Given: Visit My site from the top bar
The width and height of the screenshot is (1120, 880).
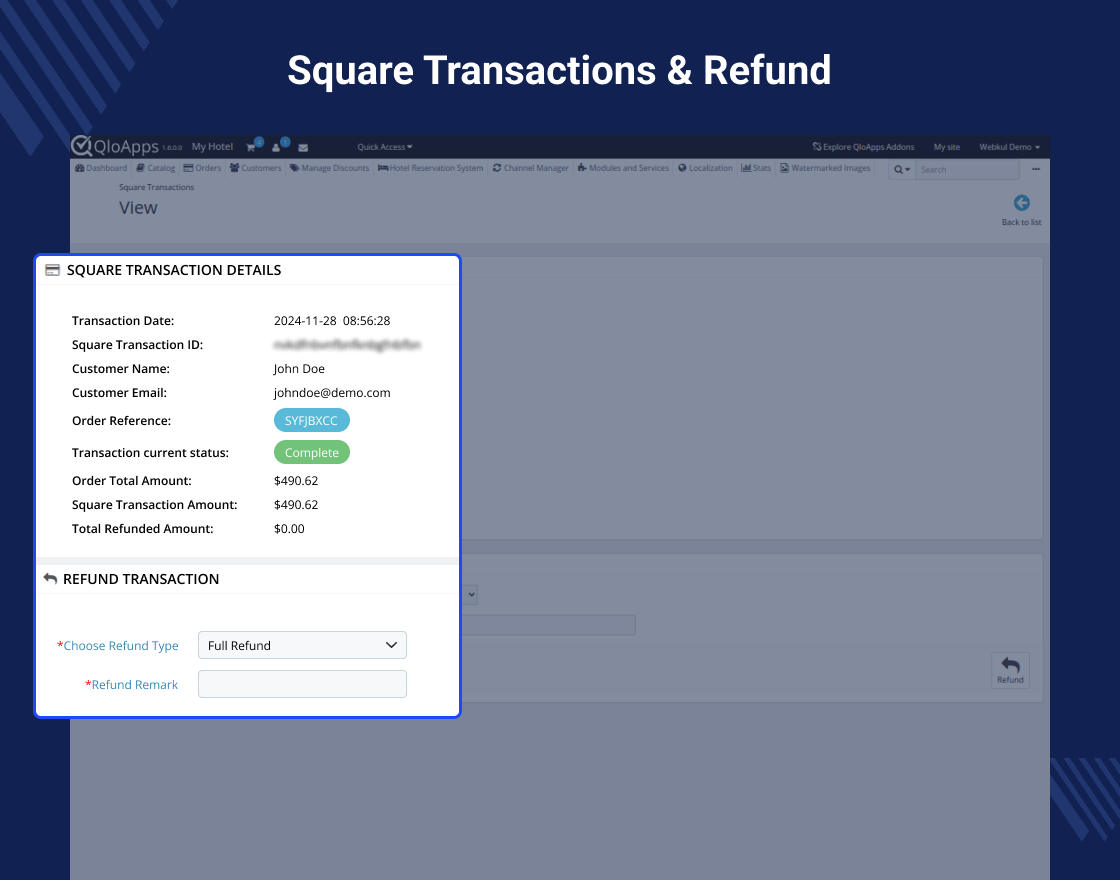Looking at the screenshot, I should click(946, 146).
